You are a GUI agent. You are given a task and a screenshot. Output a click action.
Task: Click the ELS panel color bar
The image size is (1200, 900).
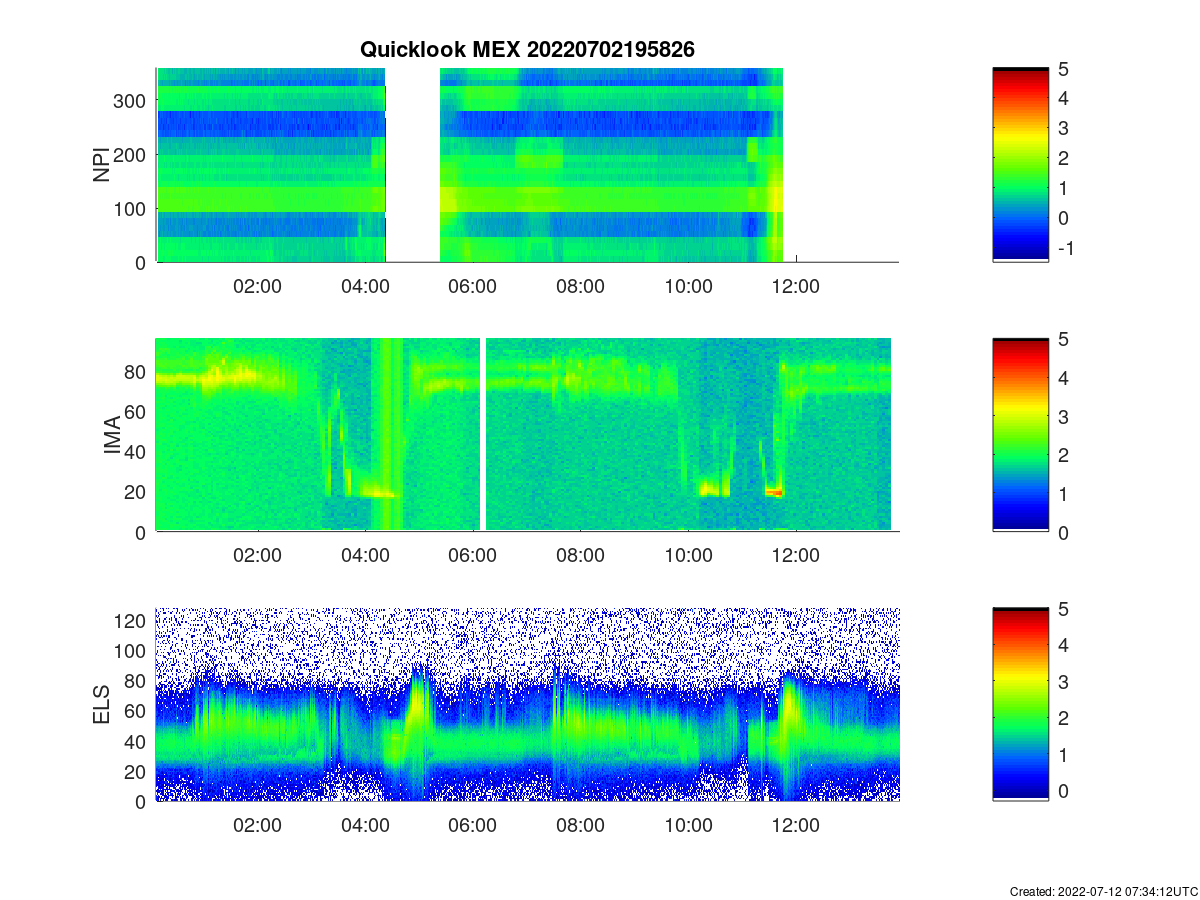1020,704
